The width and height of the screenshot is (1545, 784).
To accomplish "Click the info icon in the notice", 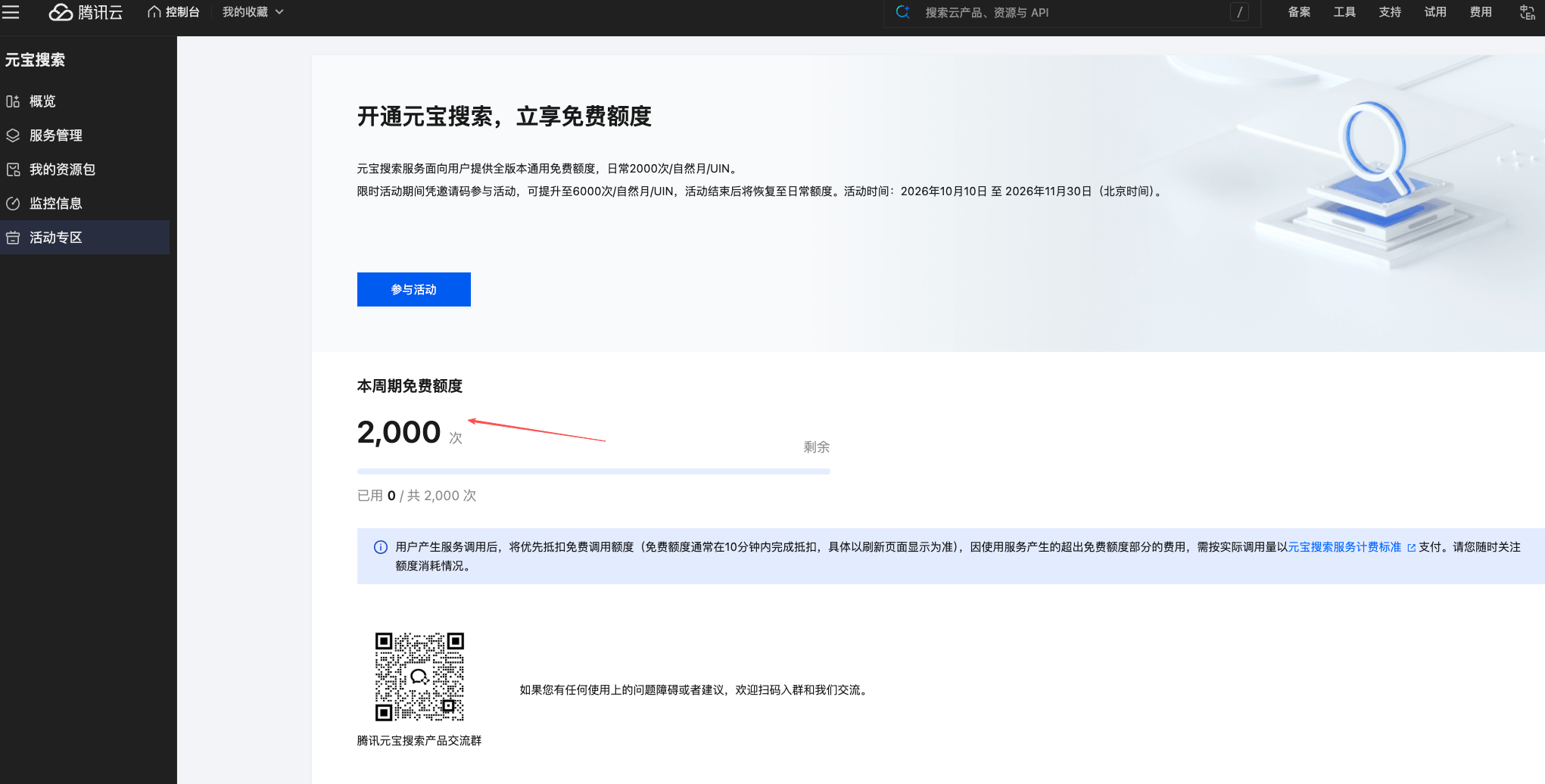I will pos(381,547).
